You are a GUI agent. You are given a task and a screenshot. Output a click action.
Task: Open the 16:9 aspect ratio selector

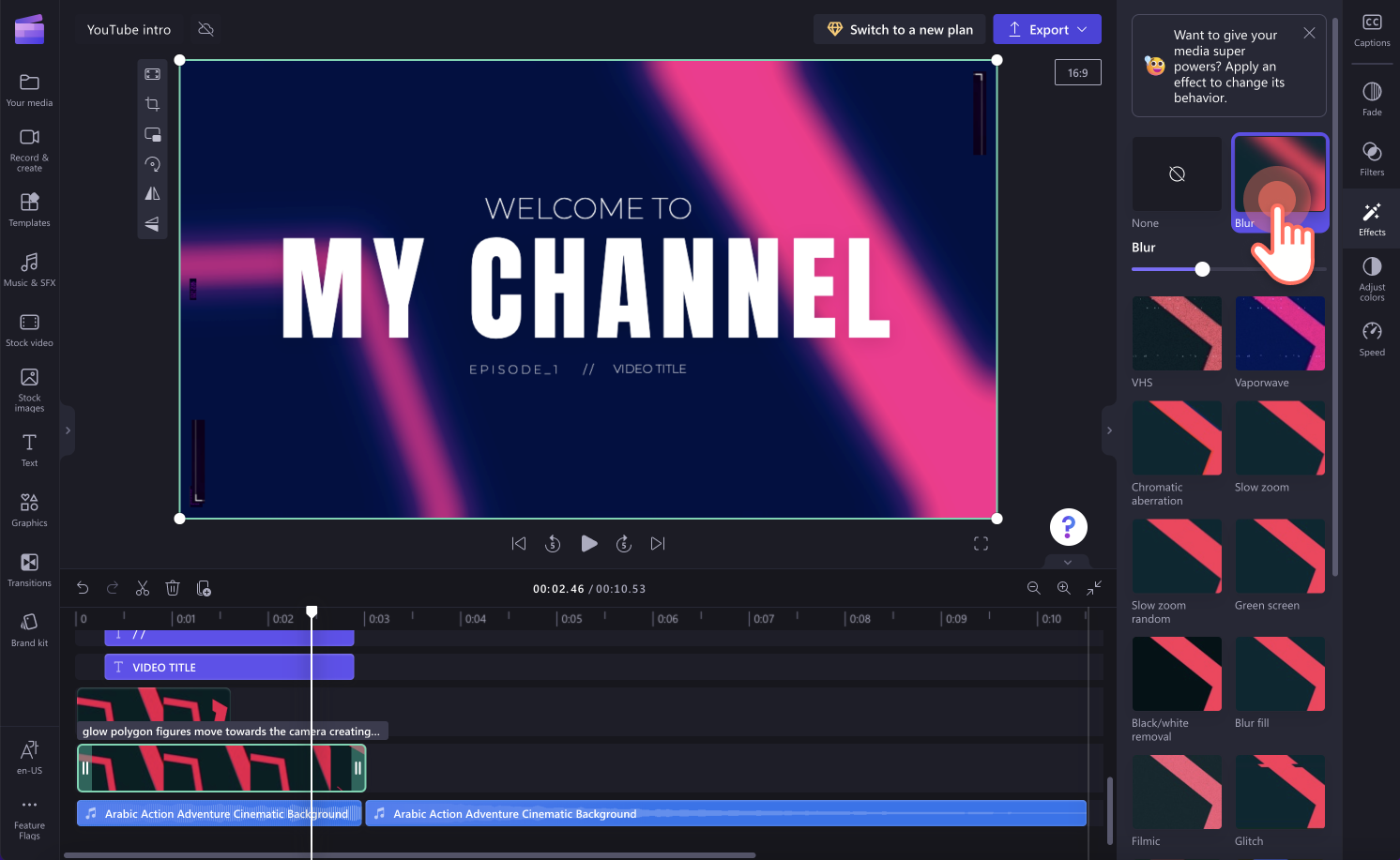[x=1077, y=72]
